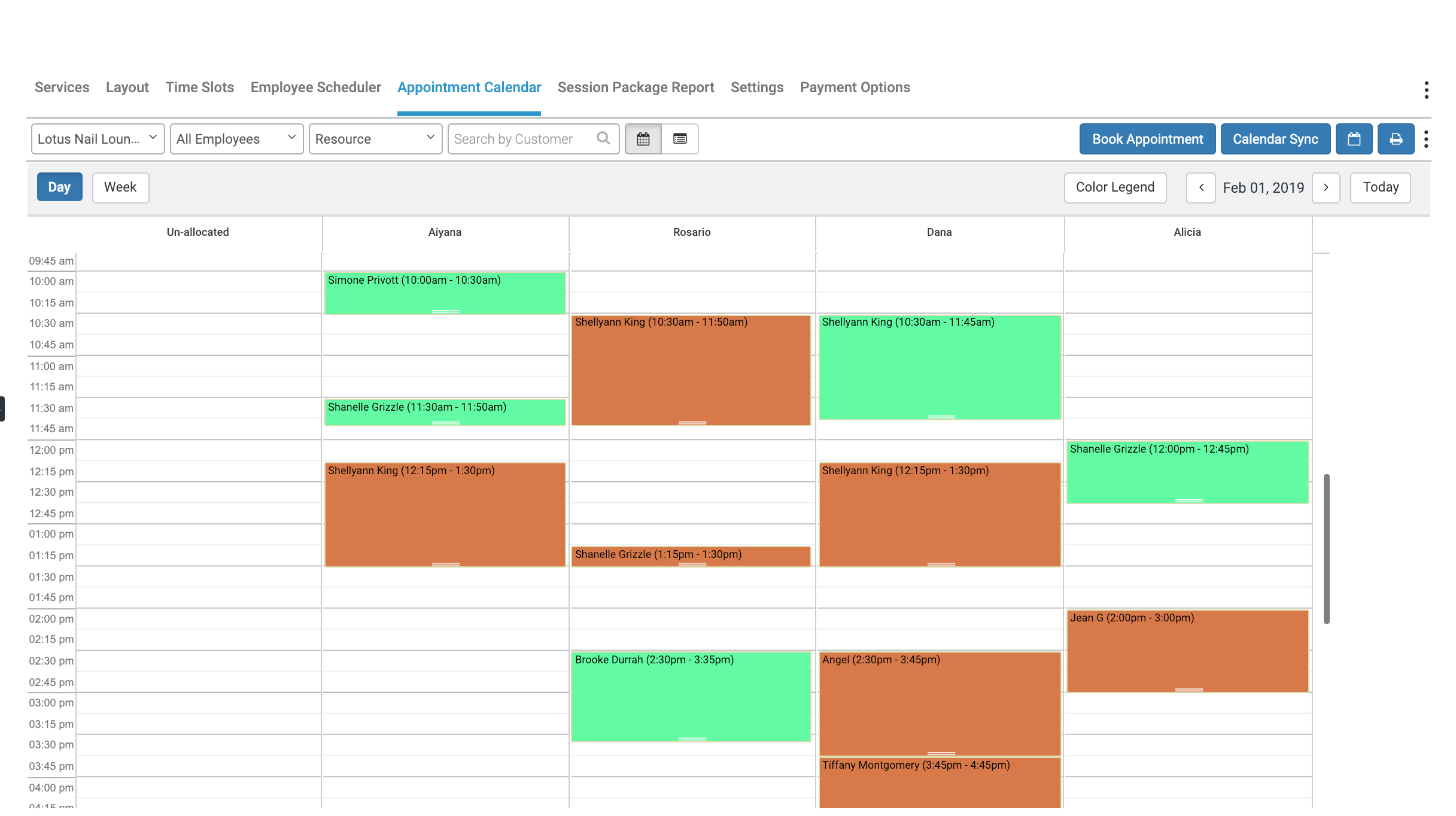Go to next day arrow
This screenshot has height=816, width=1456.
tap(1326, 187)
